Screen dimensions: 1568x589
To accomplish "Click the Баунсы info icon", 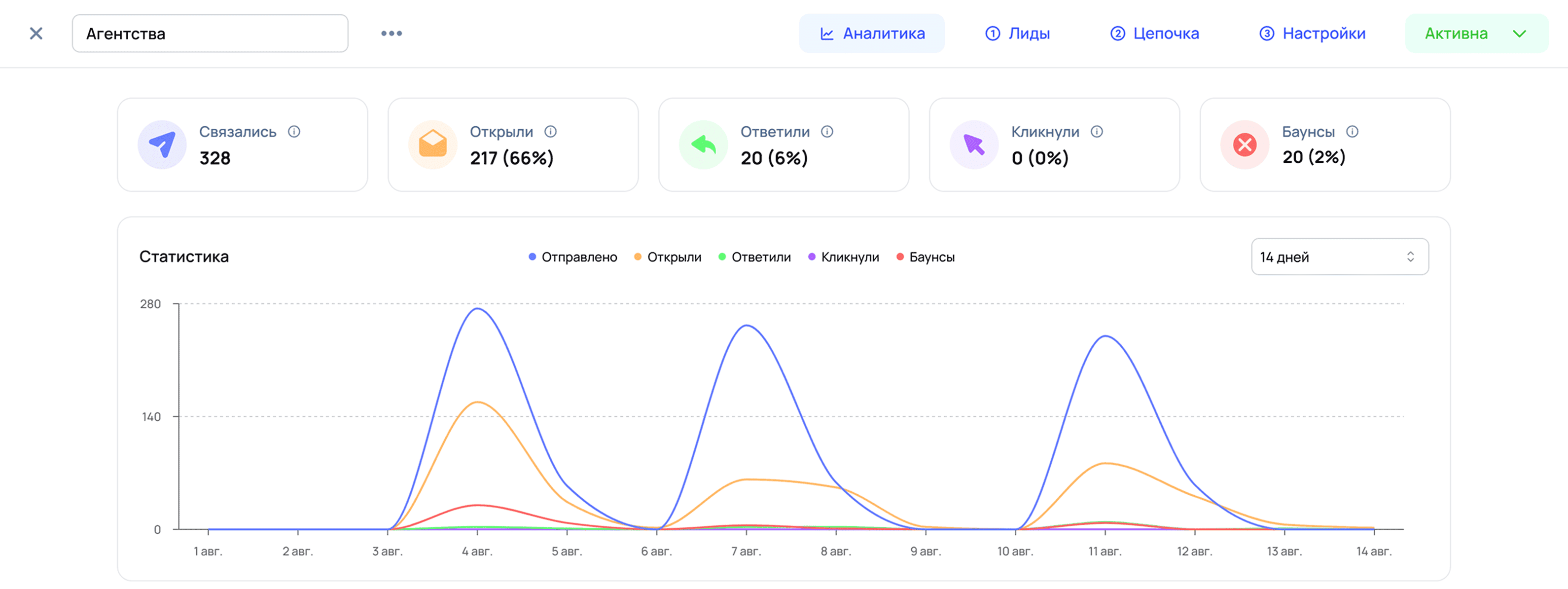I will [1352, 132].
